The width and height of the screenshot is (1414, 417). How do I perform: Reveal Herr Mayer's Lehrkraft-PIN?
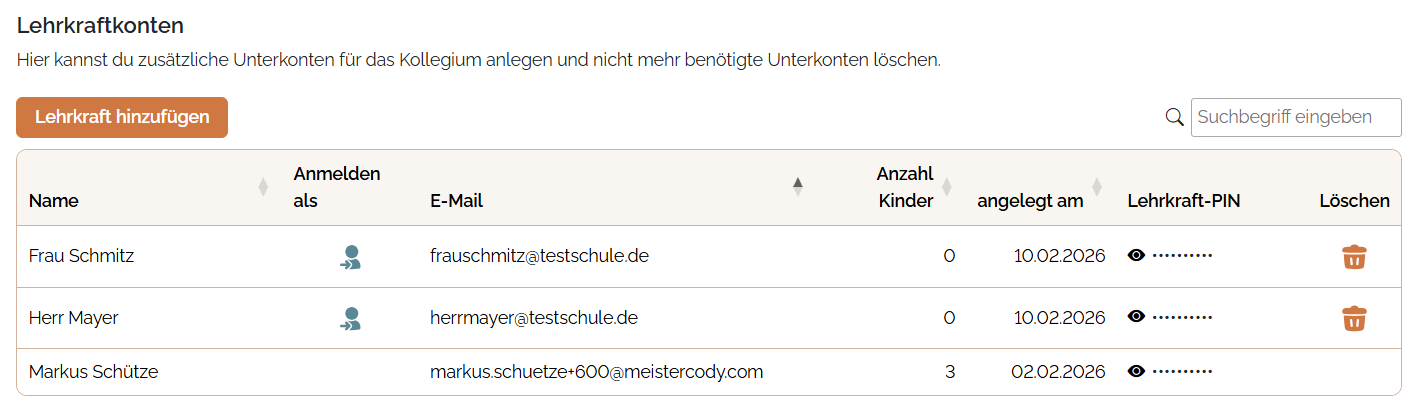pos(1136,317)
